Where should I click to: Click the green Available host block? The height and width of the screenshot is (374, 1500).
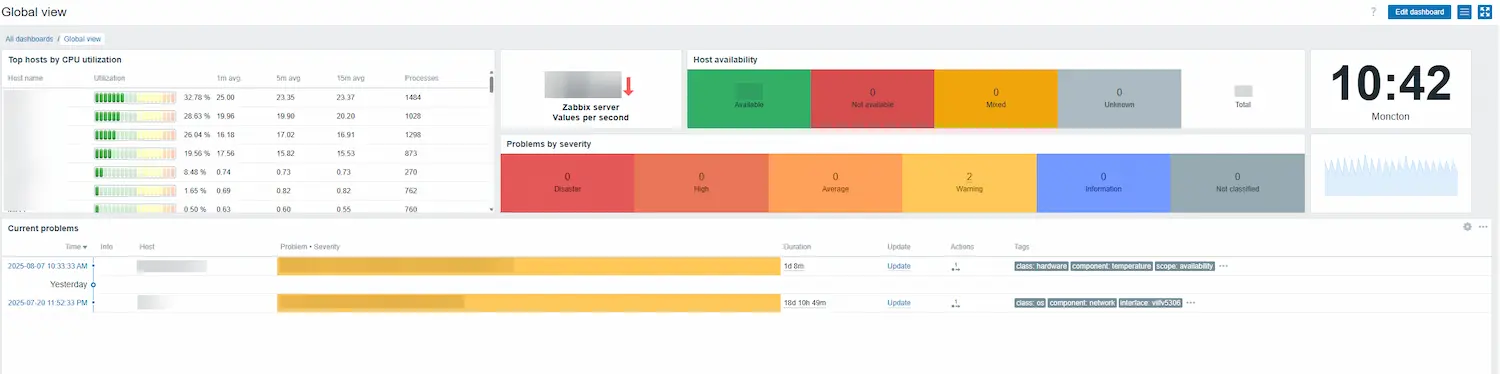(x=749, y=98)
